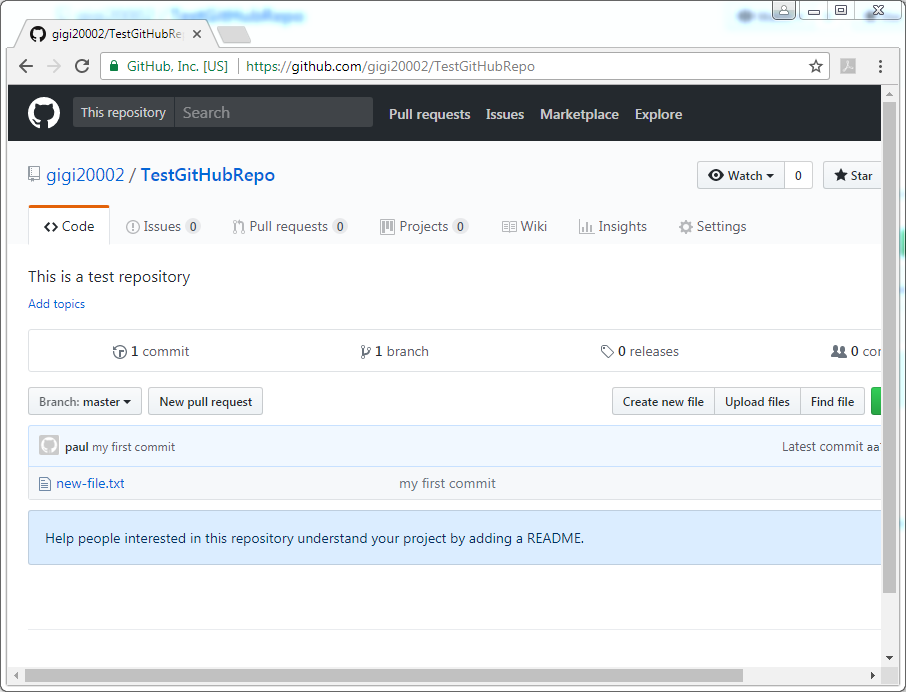Click the horizontal scrollbar left arrow
Image resolution: width=906 pixels, height=692 pixels.
(x=16, y=675)
